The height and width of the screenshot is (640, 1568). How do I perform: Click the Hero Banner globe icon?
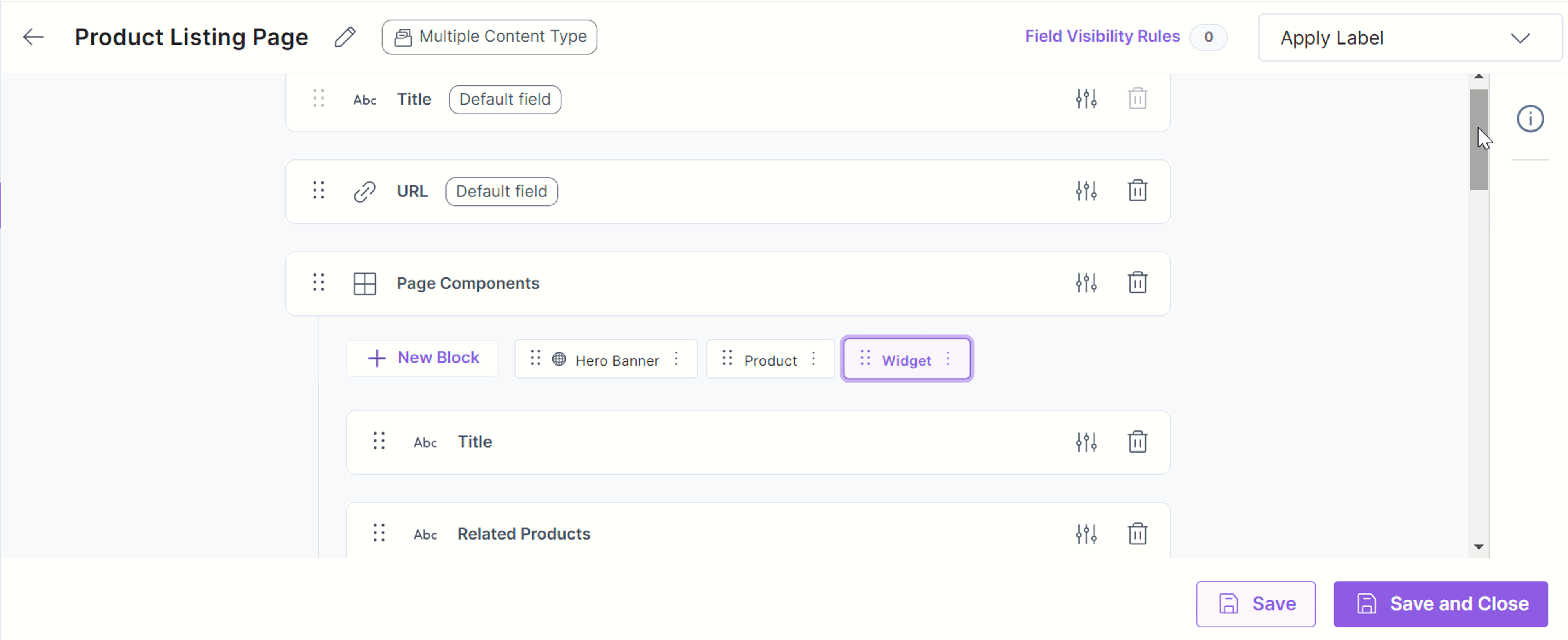pyautogui.click(x=559, y=359)
